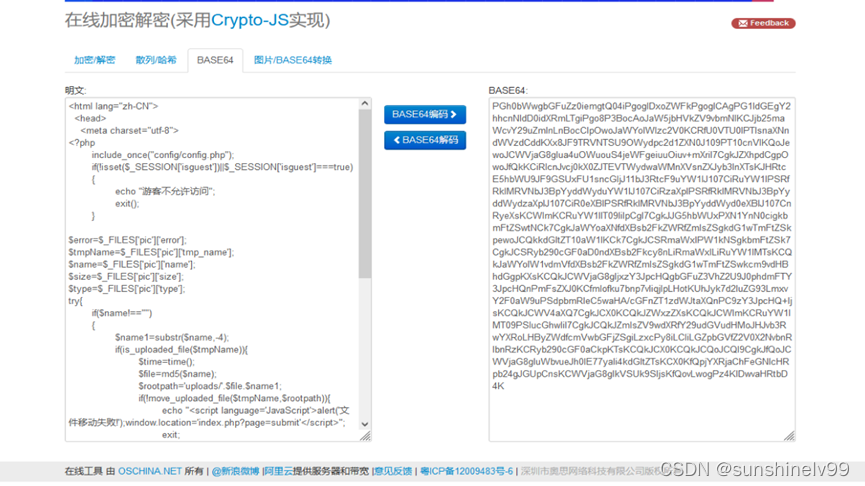Viewport: 865px width, 486px height.
Task: Select the BASE64 tab
Action: (215, 60)
